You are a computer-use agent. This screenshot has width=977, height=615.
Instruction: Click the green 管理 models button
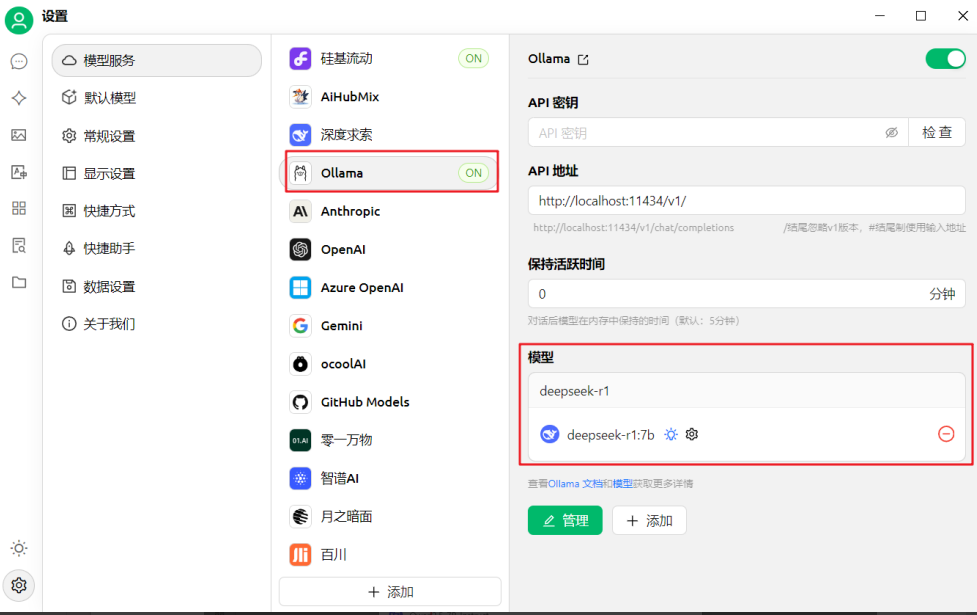[x=565, y=520]
